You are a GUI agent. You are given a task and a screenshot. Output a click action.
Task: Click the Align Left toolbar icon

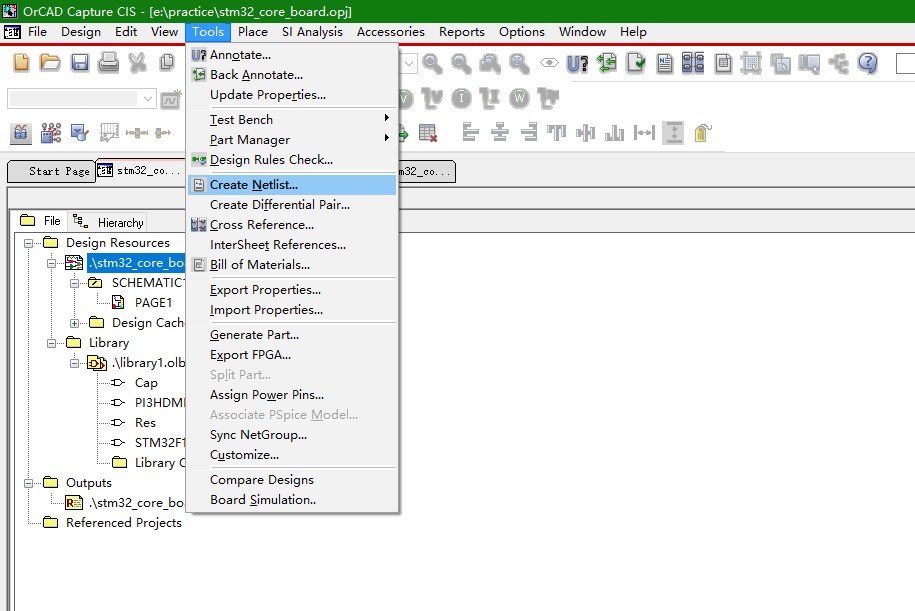470,132
